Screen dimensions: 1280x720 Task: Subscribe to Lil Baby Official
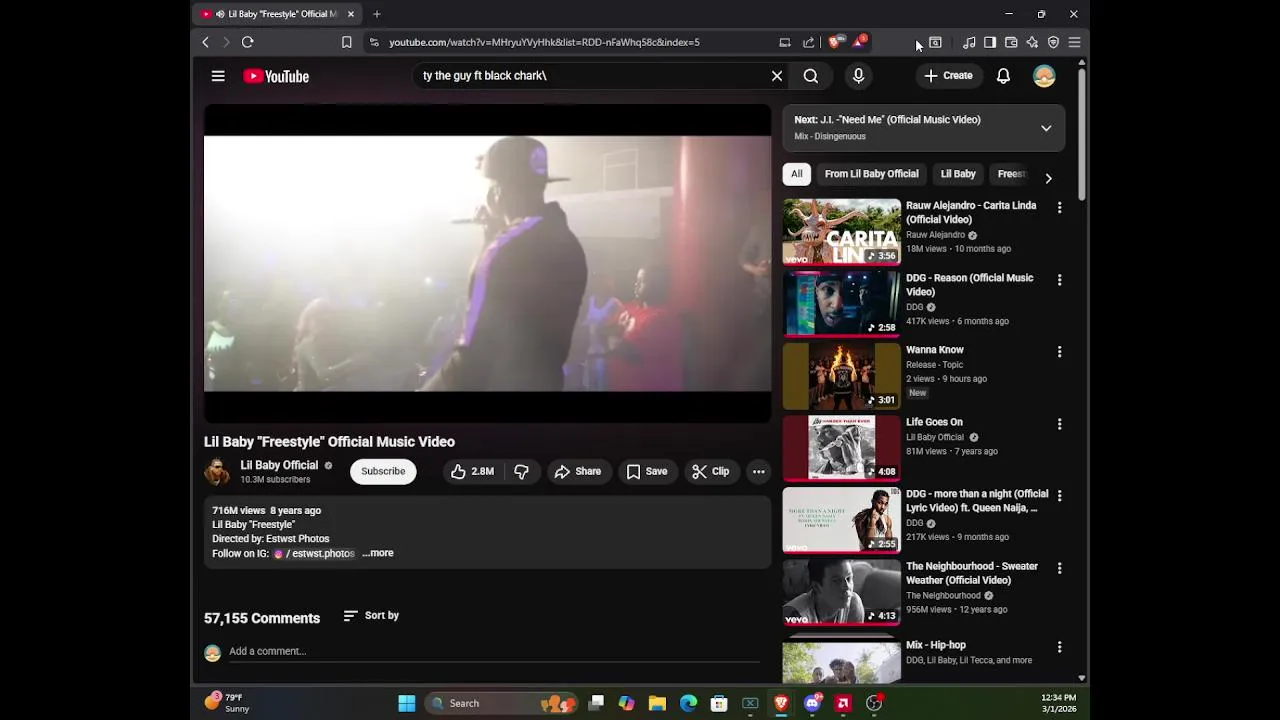(x=383, y=471)
